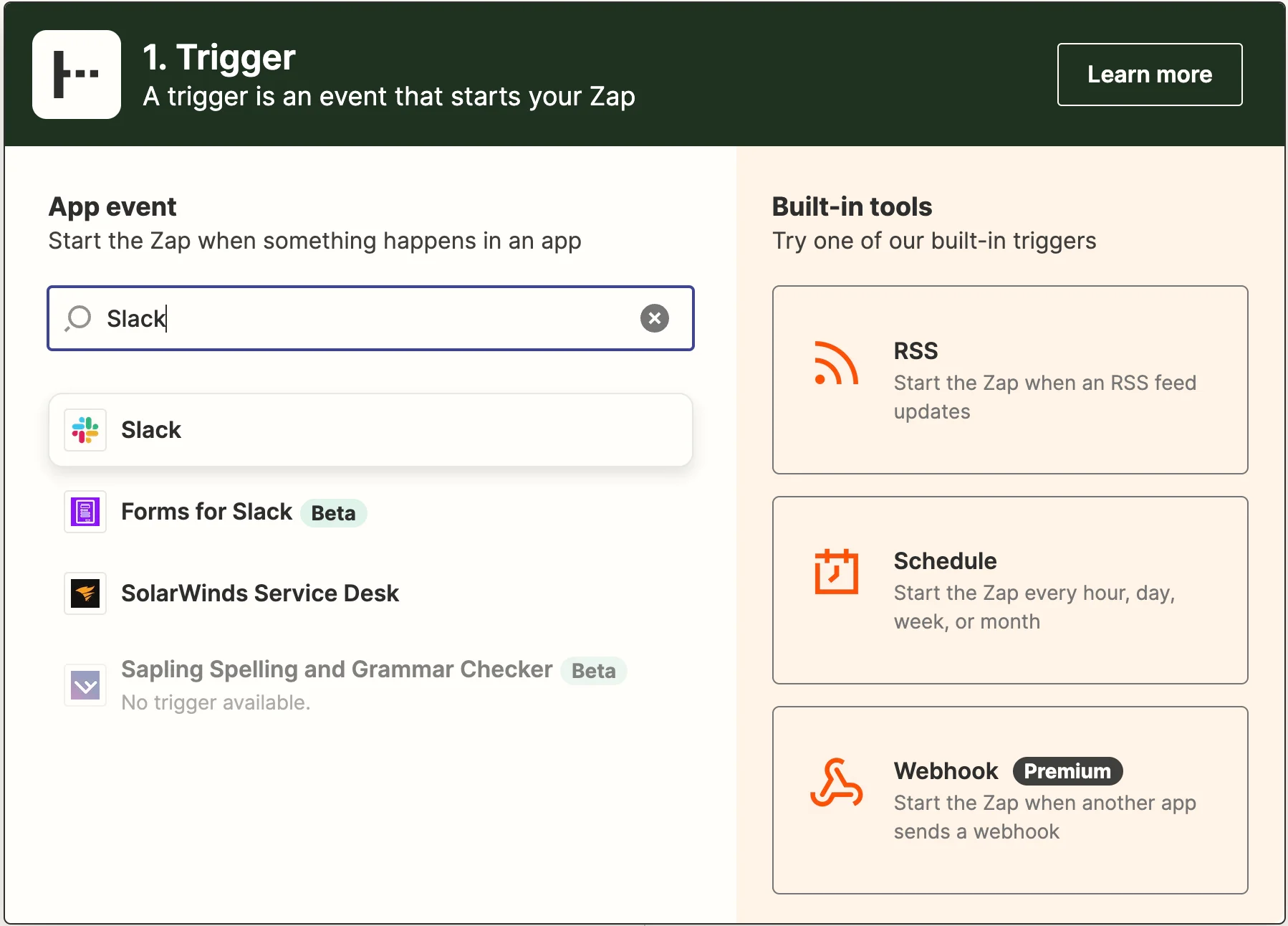Pick SolarWinds Service Desk from results
Viewport: 1288px width, 926px height.
click(x=371, y=593)
